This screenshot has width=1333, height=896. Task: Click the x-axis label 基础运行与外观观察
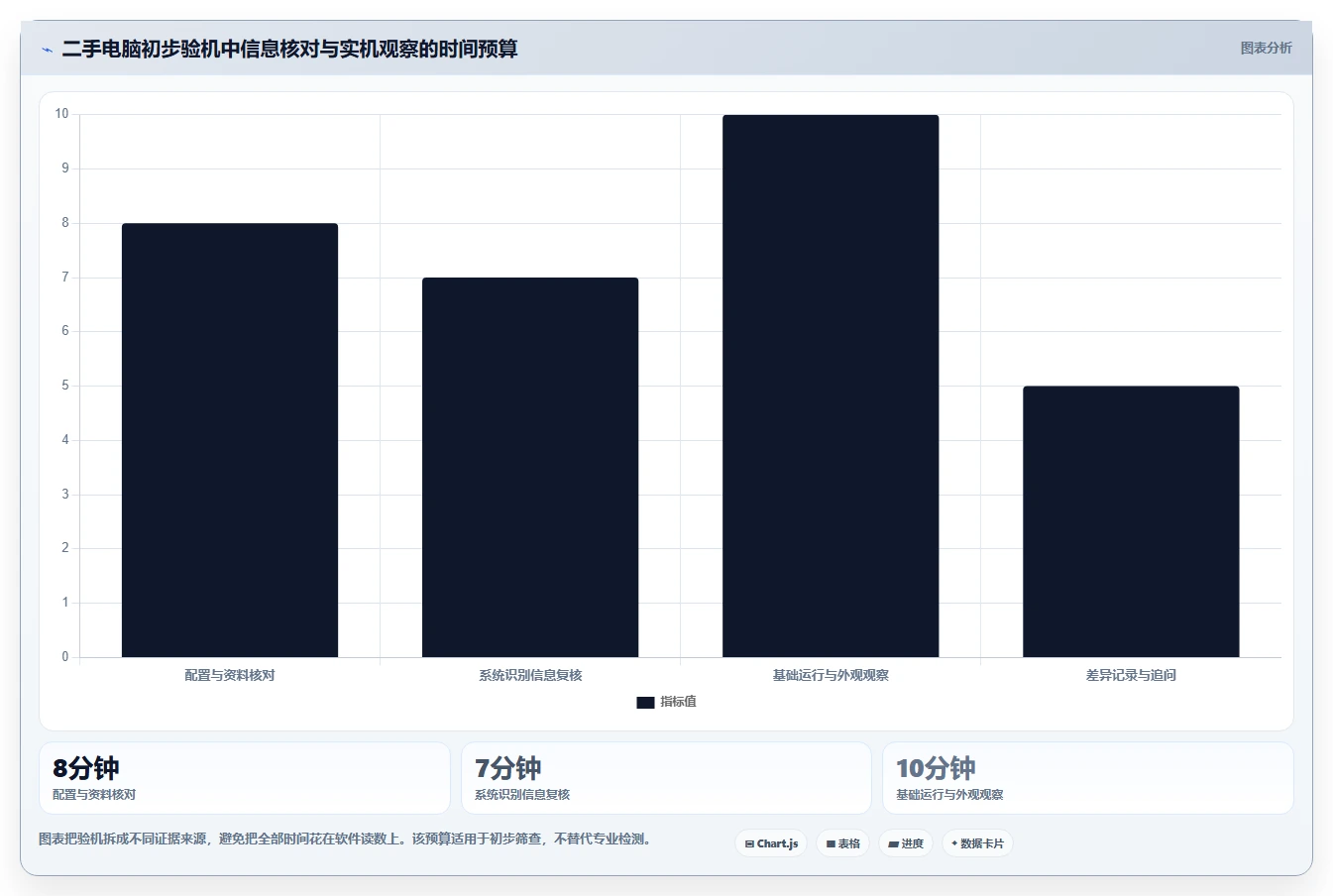831,675
